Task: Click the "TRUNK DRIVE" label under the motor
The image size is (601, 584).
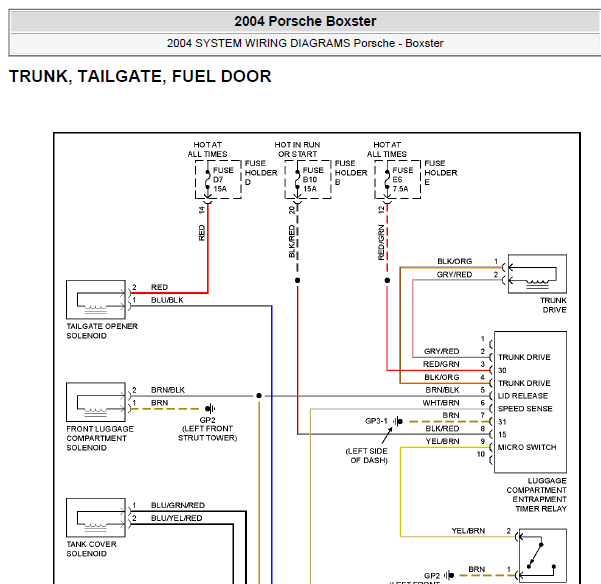Action: [x=553, y=305]
